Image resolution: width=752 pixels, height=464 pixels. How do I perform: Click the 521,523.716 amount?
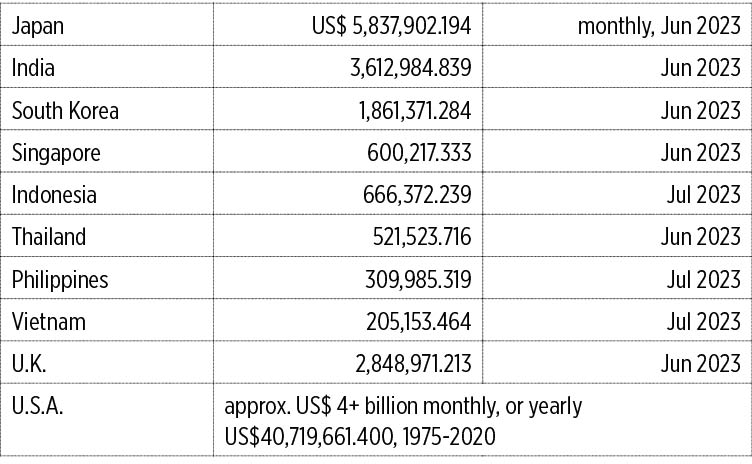click(x=422, y=237)
